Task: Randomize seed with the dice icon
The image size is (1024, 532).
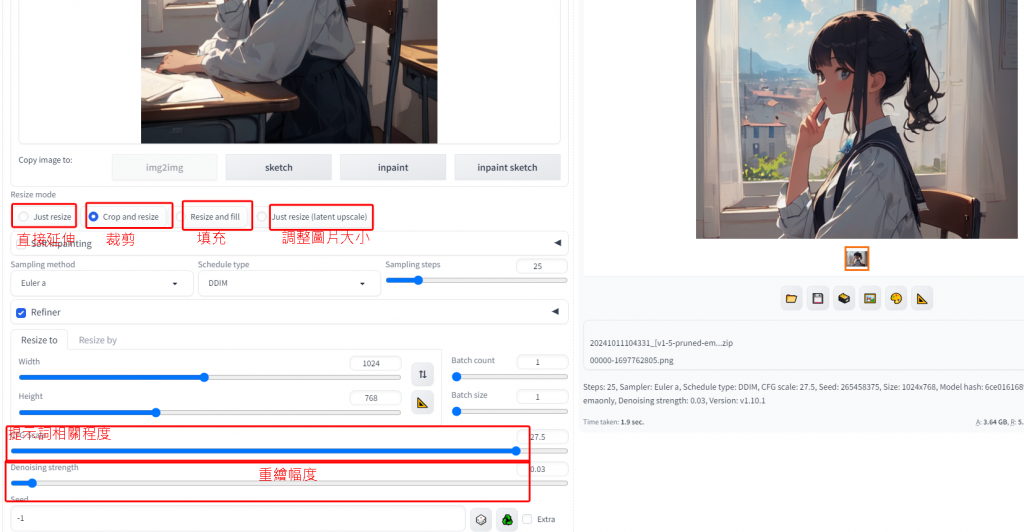Action: click(x=481, y=520)
